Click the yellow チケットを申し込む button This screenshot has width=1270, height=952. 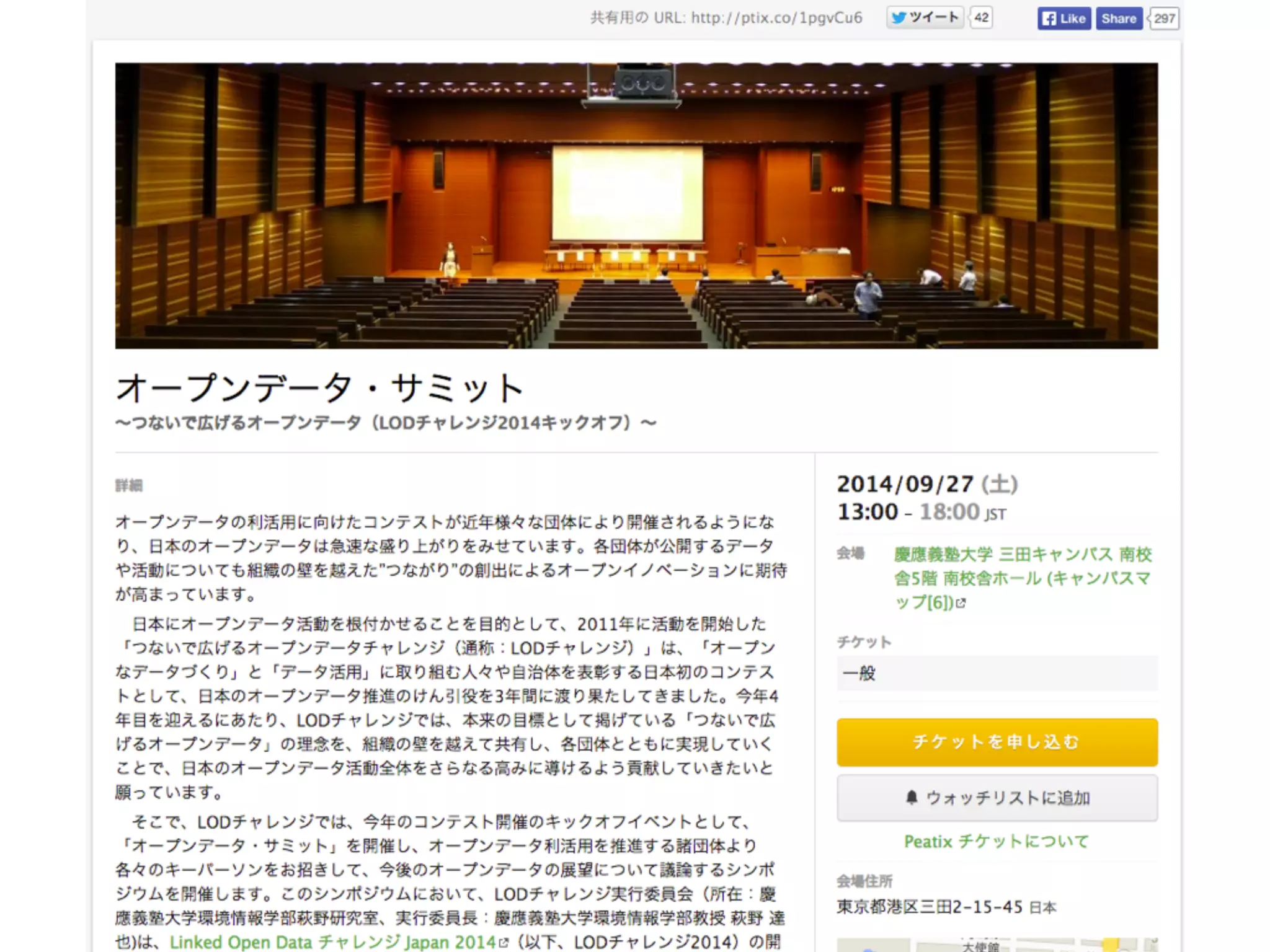[997, 742]
